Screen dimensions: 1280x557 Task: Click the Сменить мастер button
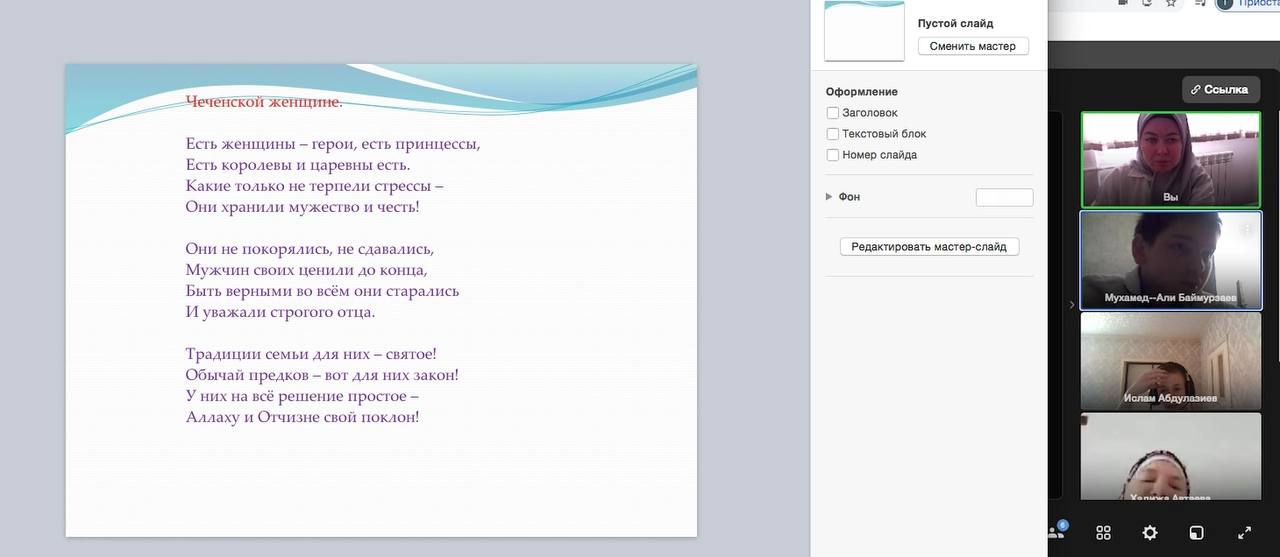[x=972, y=46]
